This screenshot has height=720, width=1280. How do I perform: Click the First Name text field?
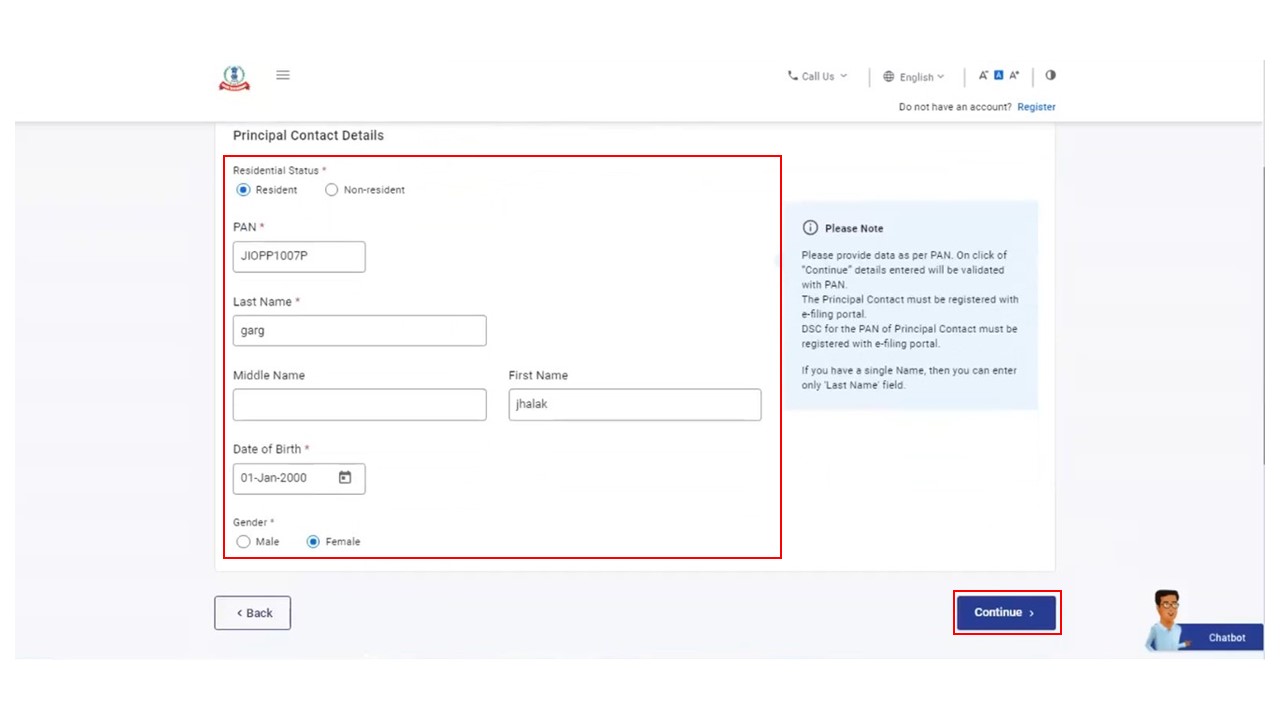[634, 405]
